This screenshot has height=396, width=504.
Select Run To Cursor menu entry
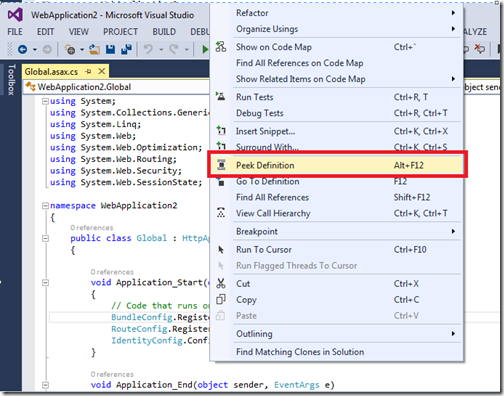(x=337, y=249)
